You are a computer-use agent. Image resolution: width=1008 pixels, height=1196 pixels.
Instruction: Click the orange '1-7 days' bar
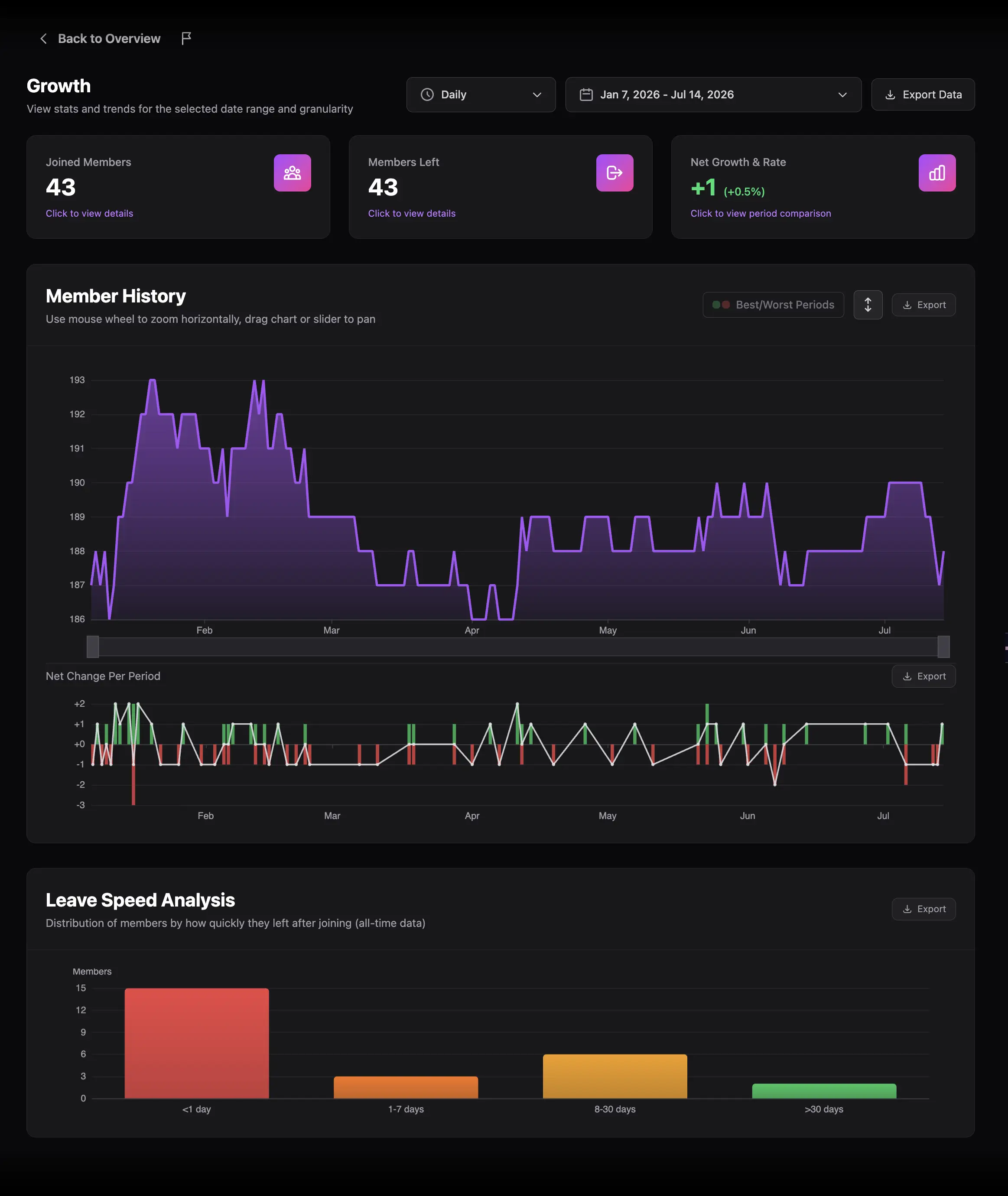[x=406, y=1087]
